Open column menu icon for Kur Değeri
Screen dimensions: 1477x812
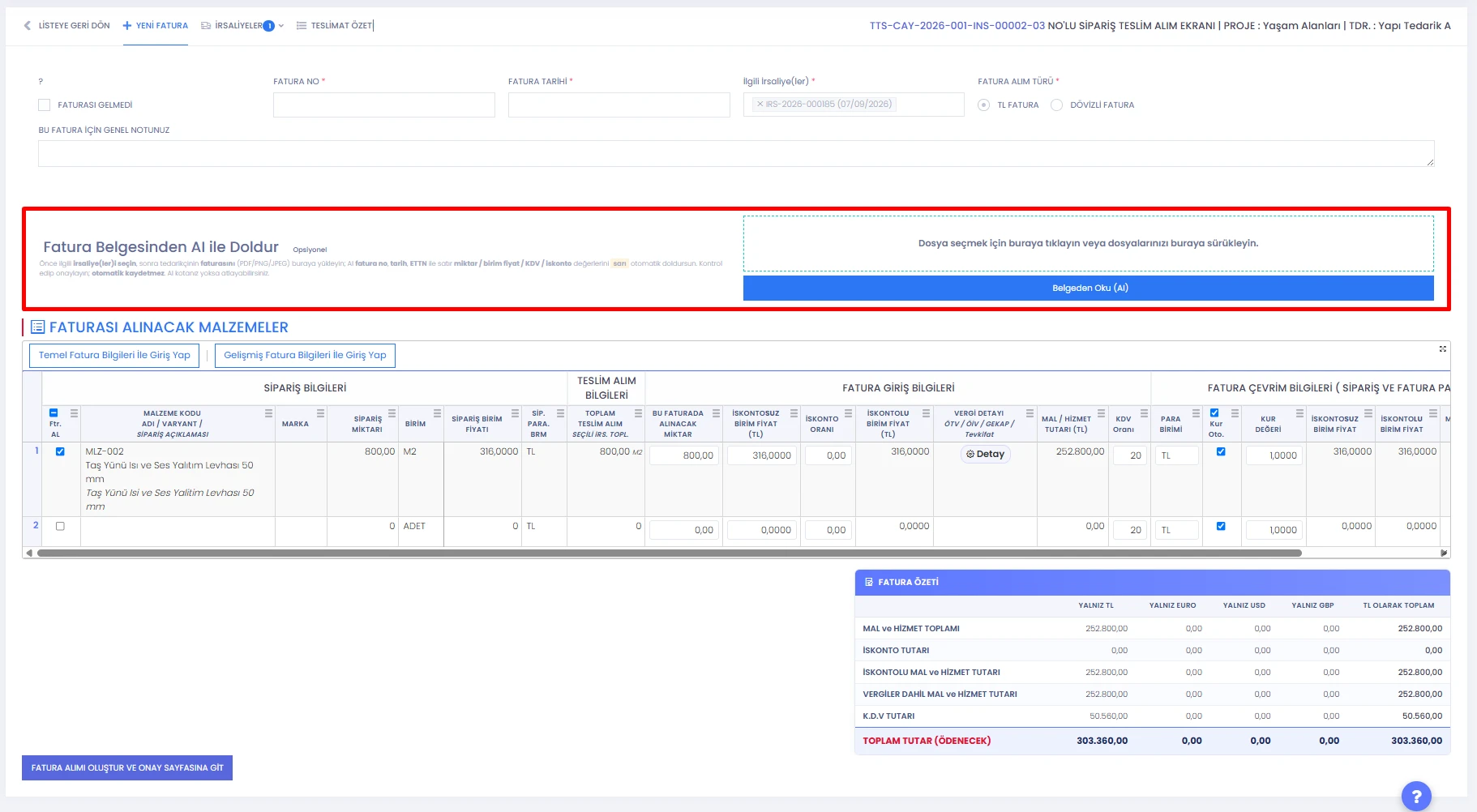point(1299,413)
